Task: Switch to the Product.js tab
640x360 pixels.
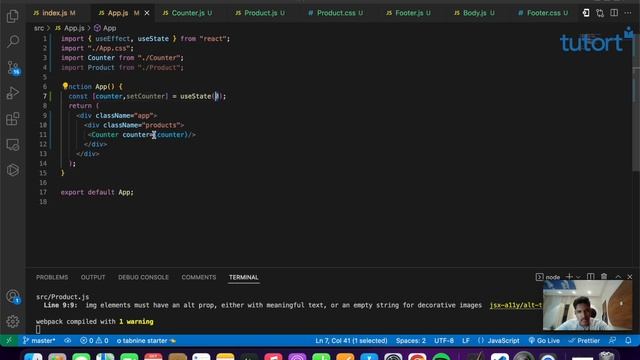Action: 260,13
